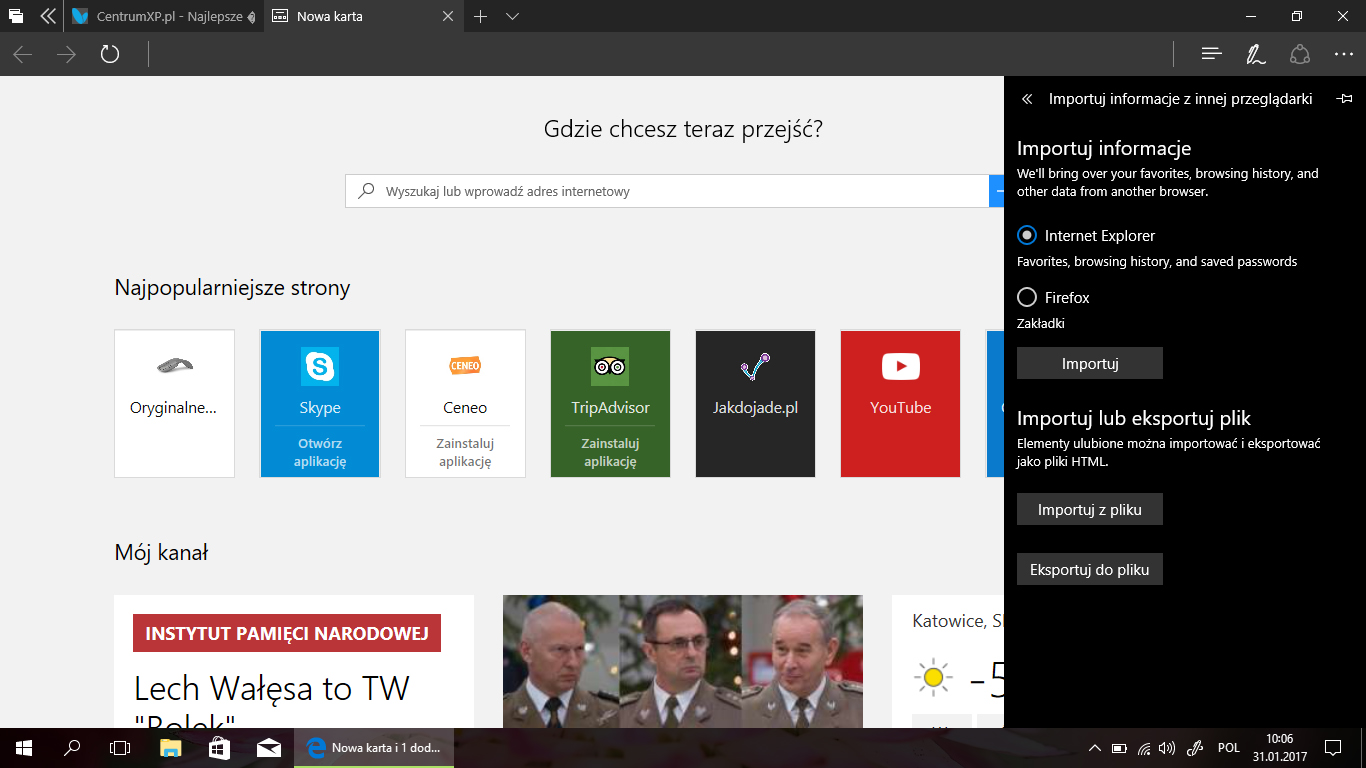This screenshot has width=1366, height=768.
Task: Open the YouTube tile
Action: coord(900,403)
